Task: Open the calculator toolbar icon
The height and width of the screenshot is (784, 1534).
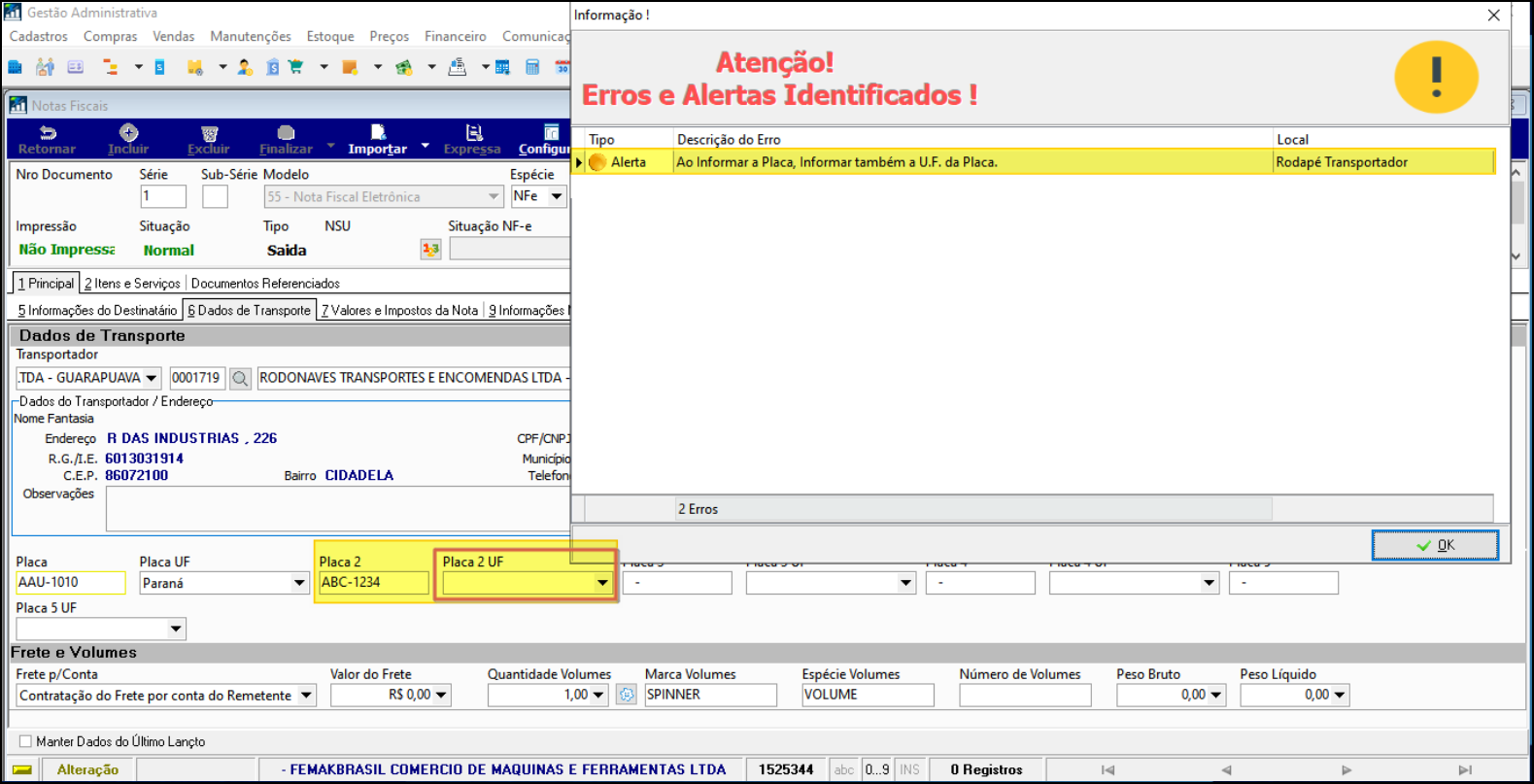Action: [x=532, y=67]
